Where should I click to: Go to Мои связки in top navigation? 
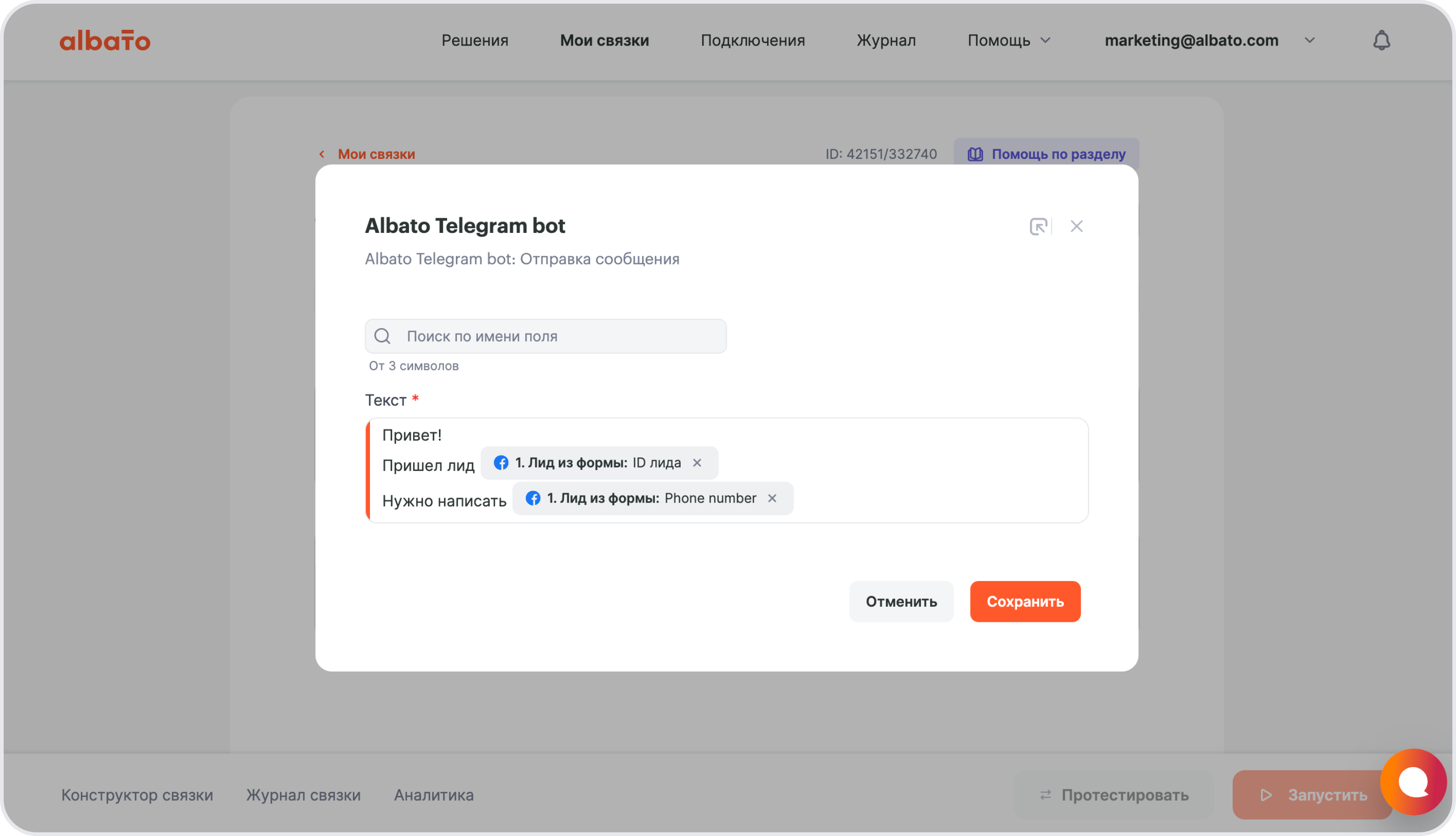point(604,40)
